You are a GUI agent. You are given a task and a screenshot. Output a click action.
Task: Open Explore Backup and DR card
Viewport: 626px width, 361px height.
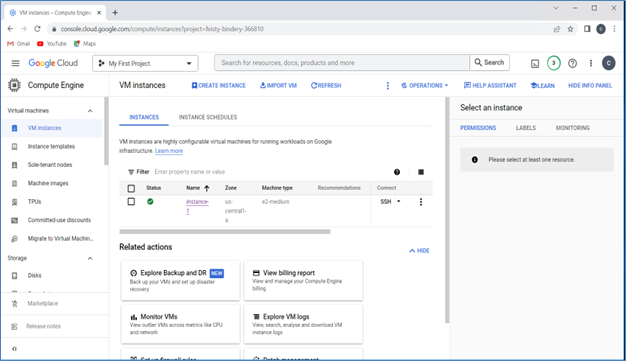(x=180, y=281)
